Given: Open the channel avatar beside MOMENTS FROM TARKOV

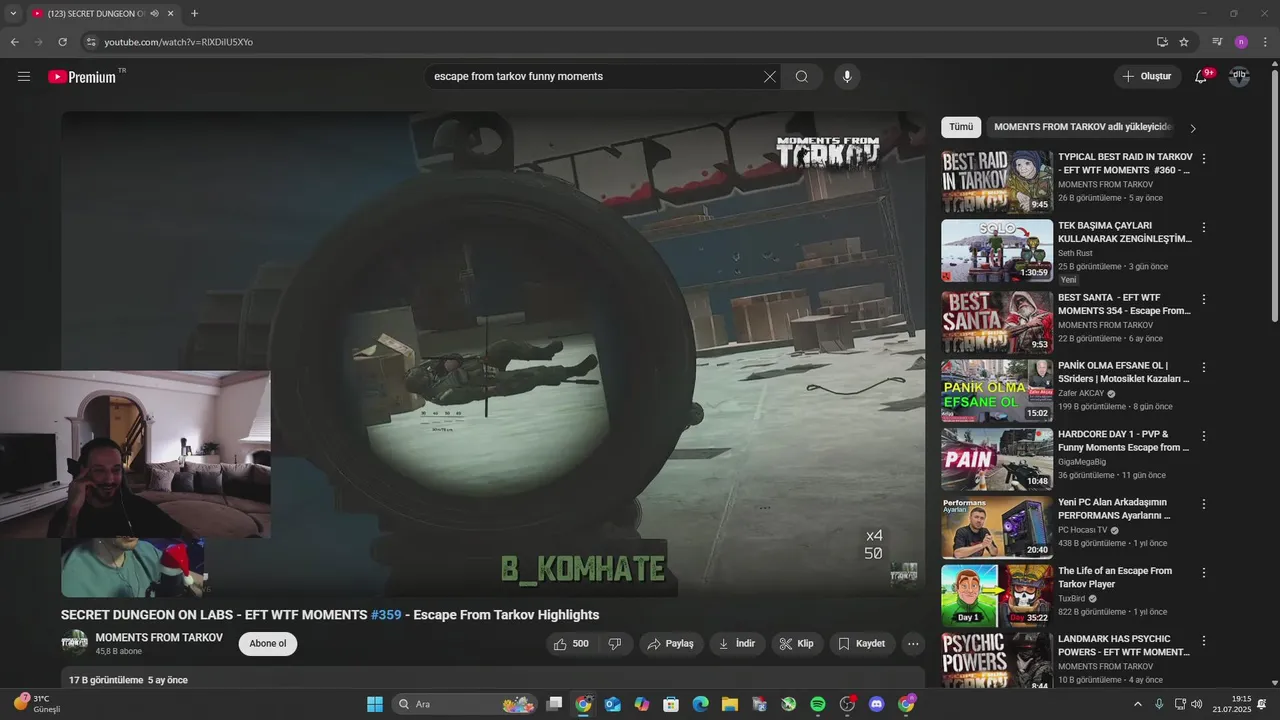Looking at the screenshot, I should [74, 643].
